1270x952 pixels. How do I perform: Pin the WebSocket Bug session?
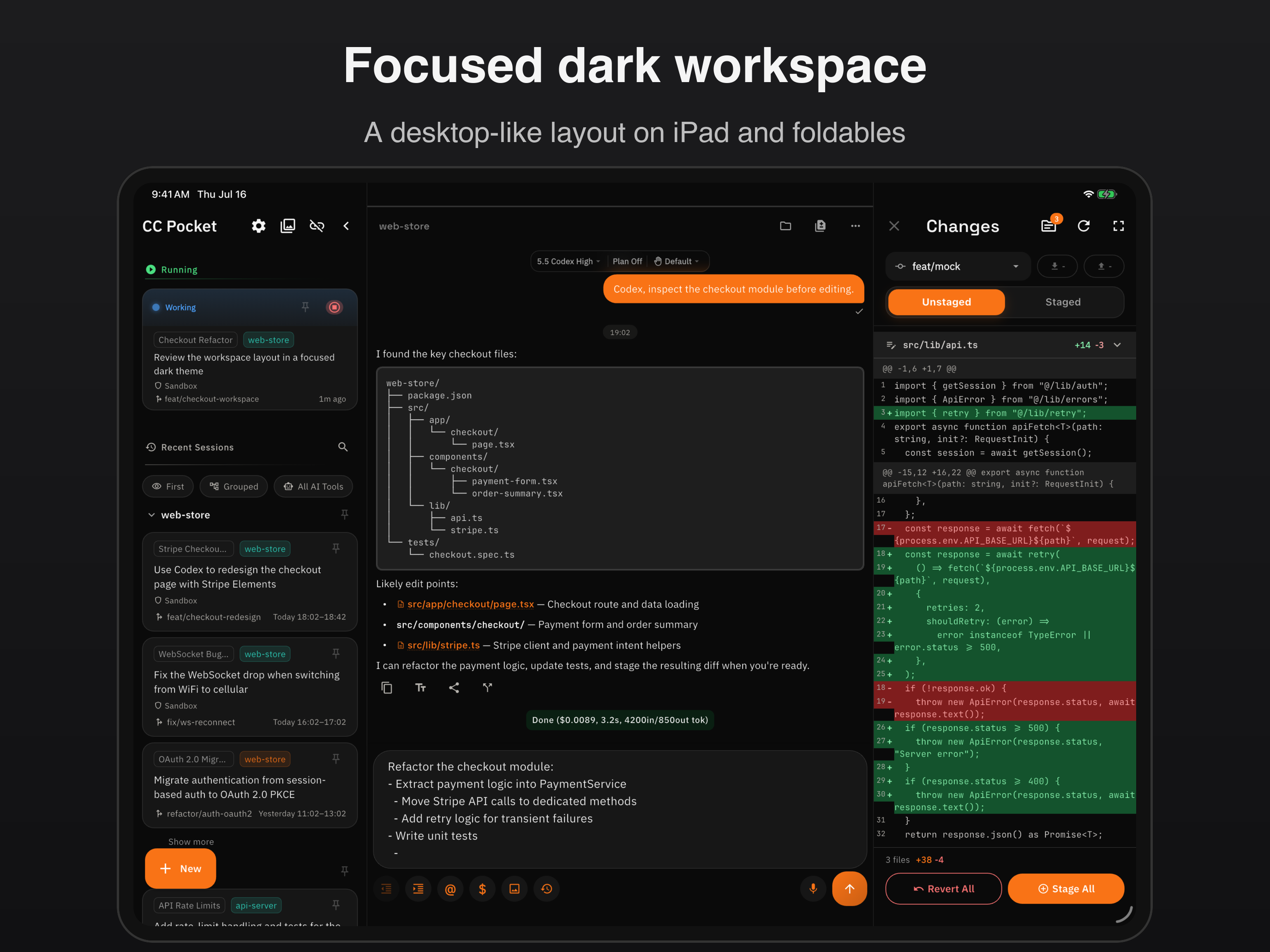click(336, 654)
